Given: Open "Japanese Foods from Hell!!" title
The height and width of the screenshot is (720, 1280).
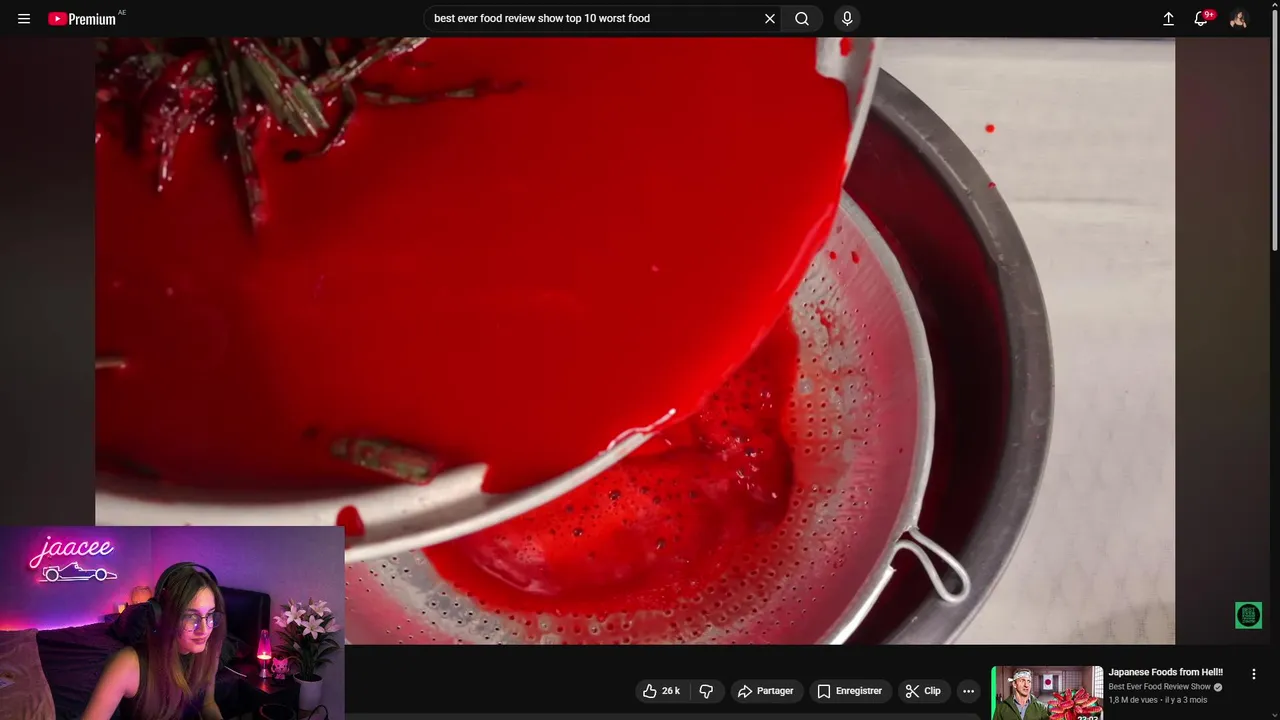Looking at the screenshot, I should point(1165,672).
